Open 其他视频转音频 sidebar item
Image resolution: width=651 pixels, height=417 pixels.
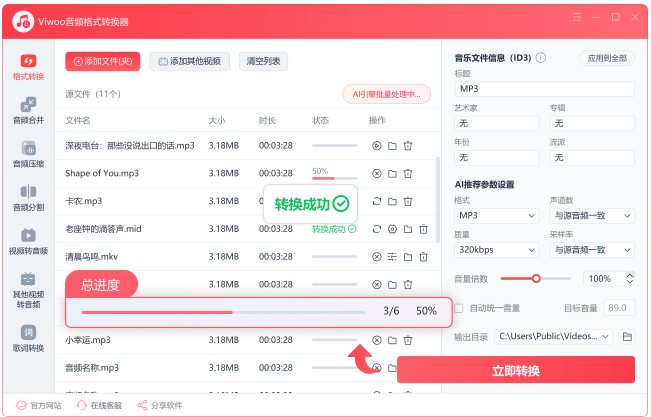point(28,290)
